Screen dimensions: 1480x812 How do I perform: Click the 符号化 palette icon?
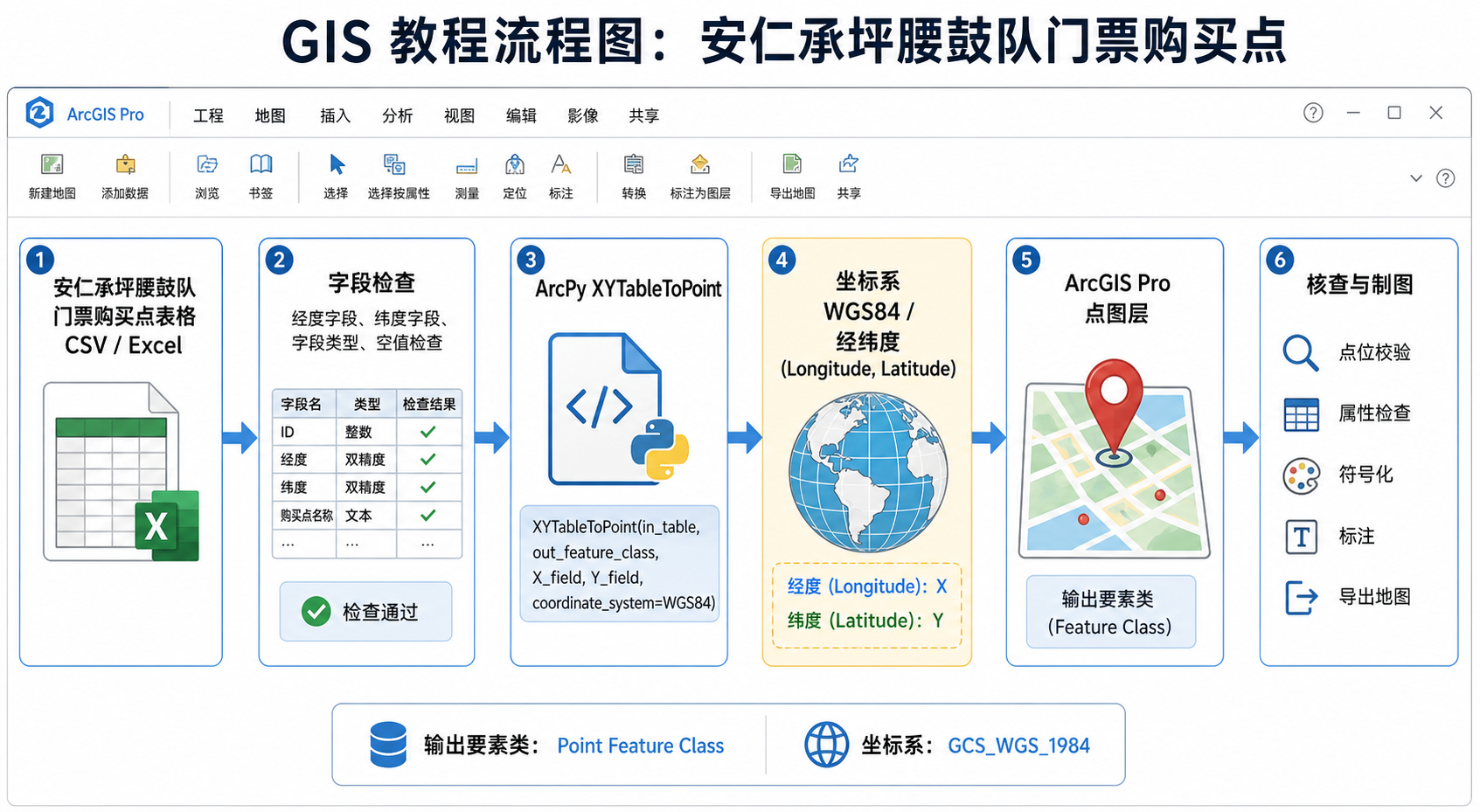coord(1301,475)
